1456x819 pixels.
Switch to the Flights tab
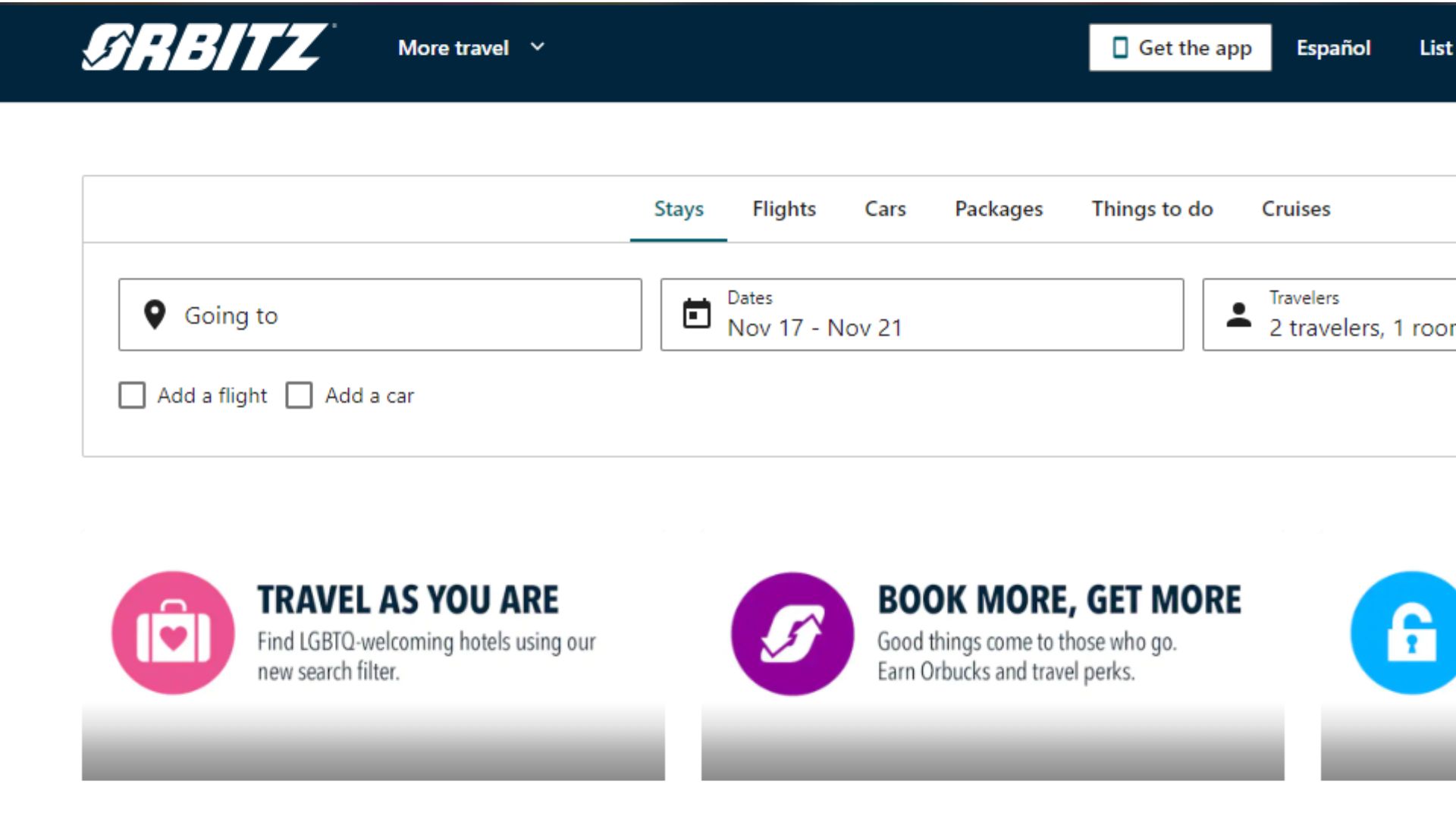point(784,209)
